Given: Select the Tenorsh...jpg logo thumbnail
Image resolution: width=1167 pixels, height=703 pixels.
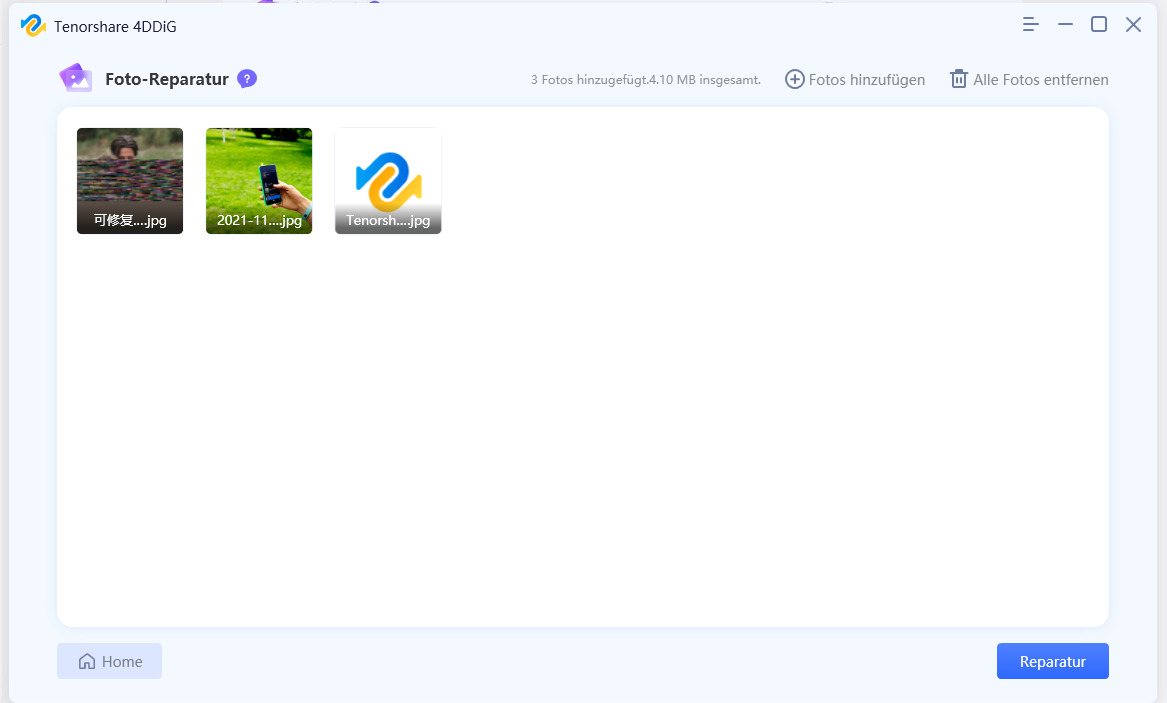Looking at the screenshot, I should tap(388, 181).
